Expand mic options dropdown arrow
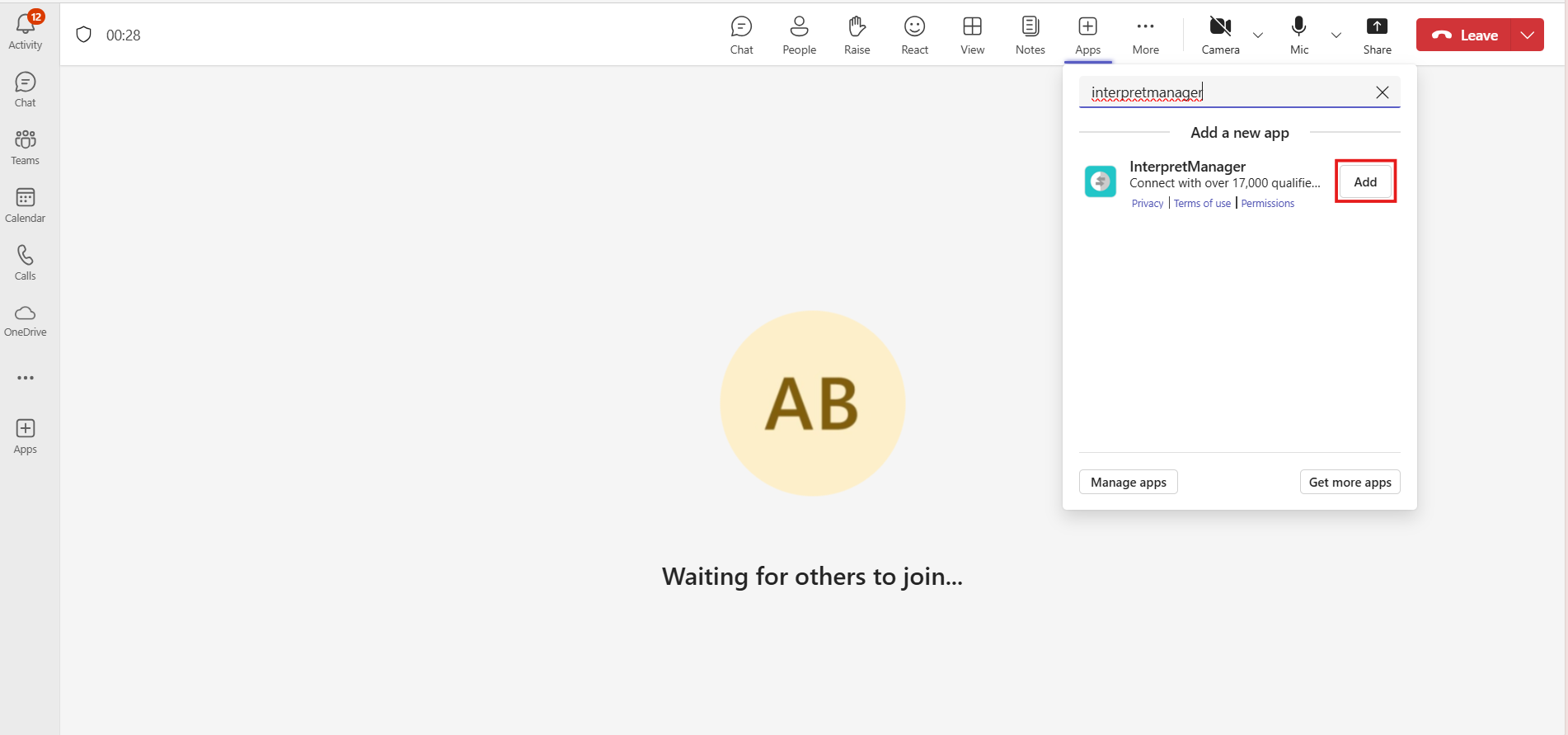 (x=1336, y=35)
